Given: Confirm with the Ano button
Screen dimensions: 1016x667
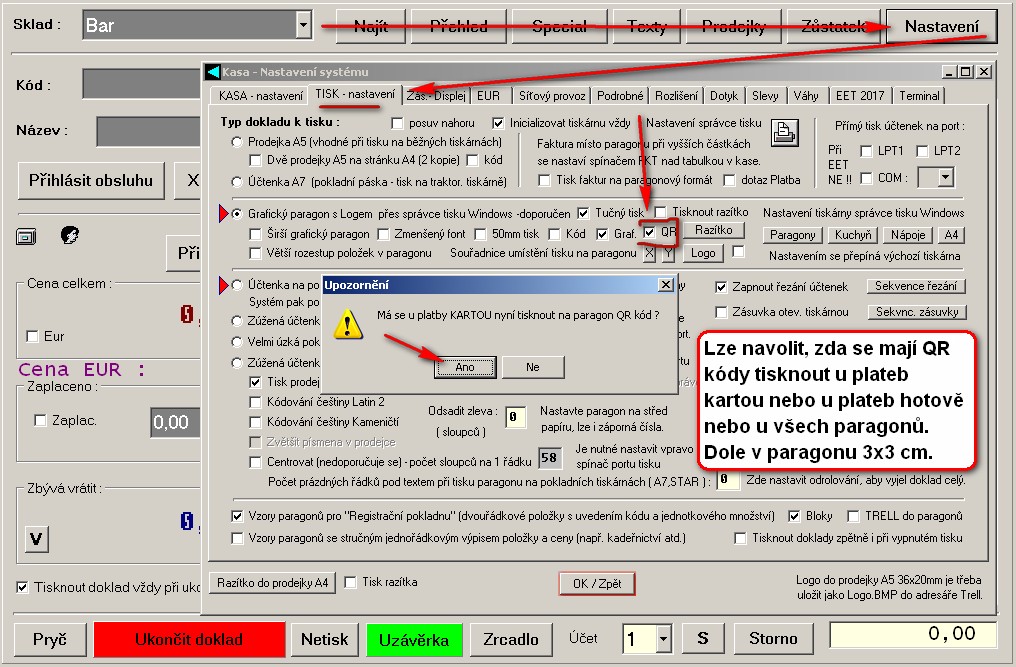Looking at the screenshot, I should pyautogui.click(x=464, y=367).
